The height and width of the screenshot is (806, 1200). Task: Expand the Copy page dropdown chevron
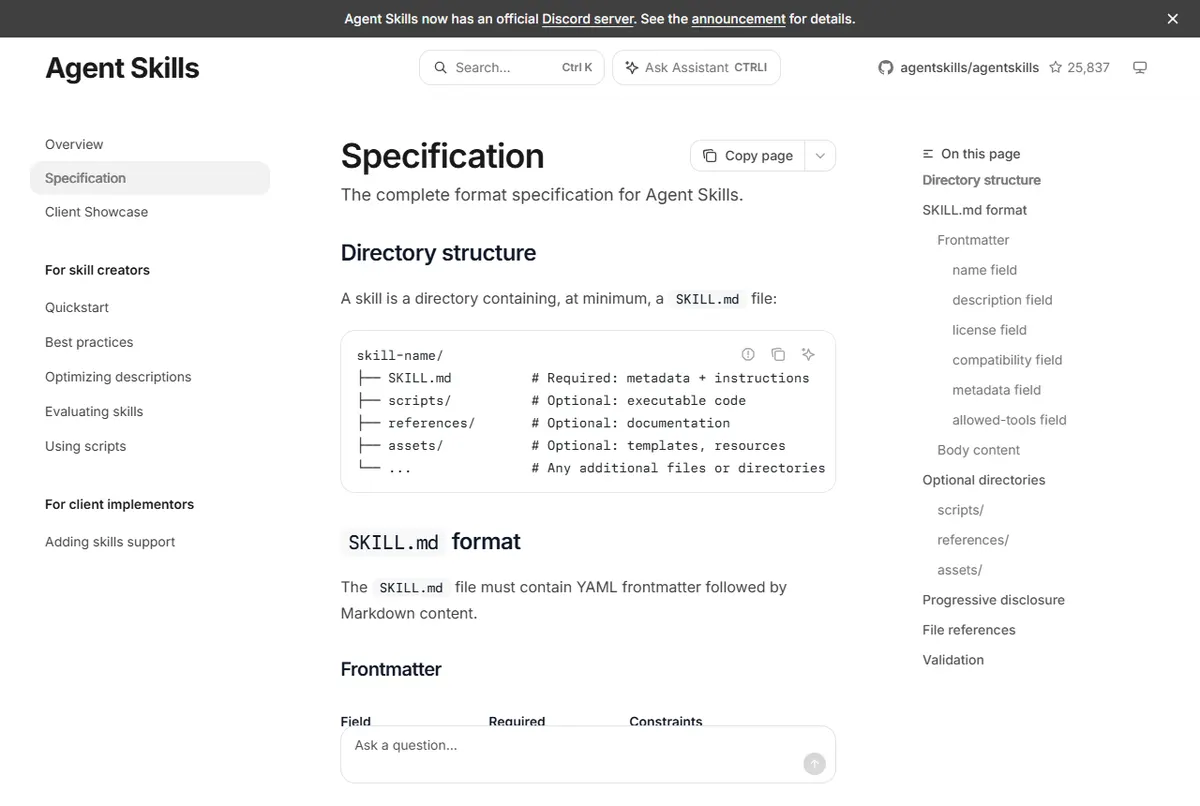pyautogui.click(x=820, y=156)
